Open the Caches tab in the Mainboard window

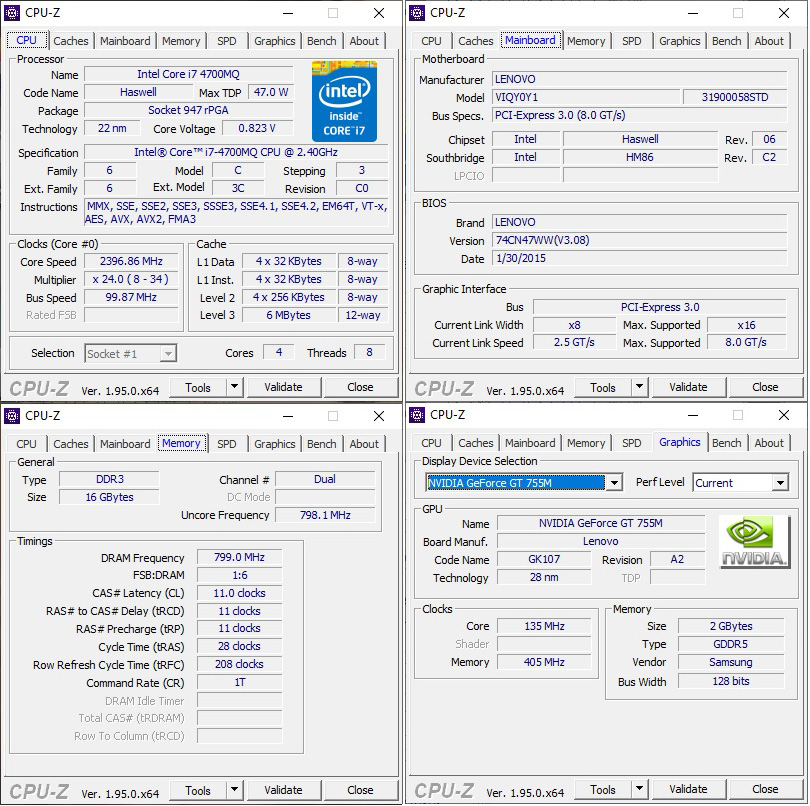click(476, 41)
